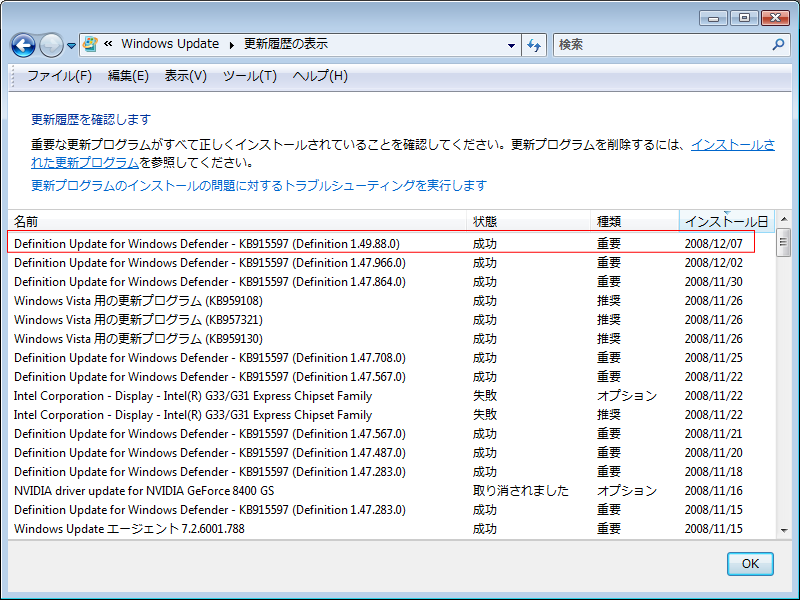Screen dimensions: 800x600
Task: Click 失敗 status of Intel オプション row
Action: [x=485, y=396]
